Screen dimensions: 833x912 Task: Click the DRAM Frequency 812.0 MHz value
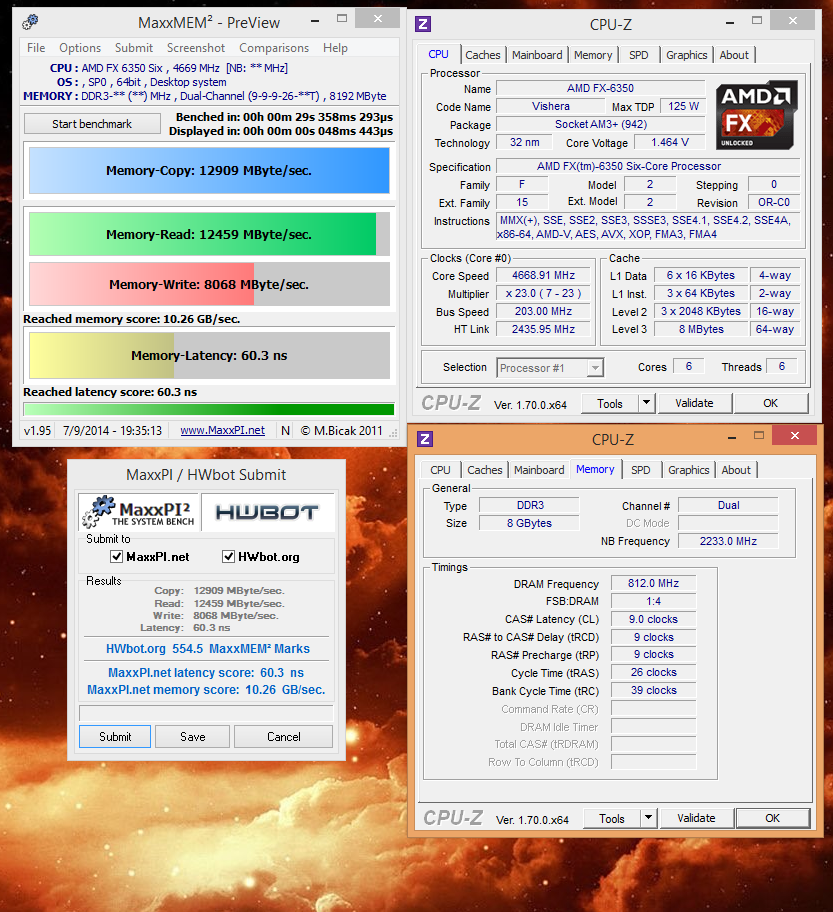[x=653, y=583]
